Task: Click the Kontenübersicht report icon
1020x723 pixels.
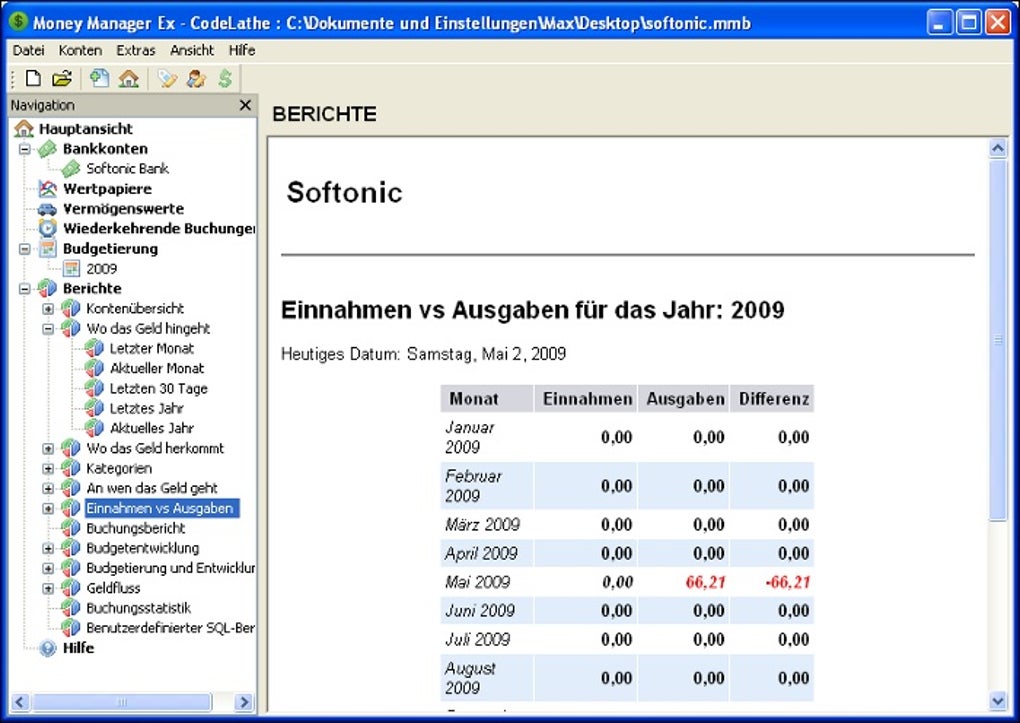Action: pyautogui.click(x=70, y=308)
